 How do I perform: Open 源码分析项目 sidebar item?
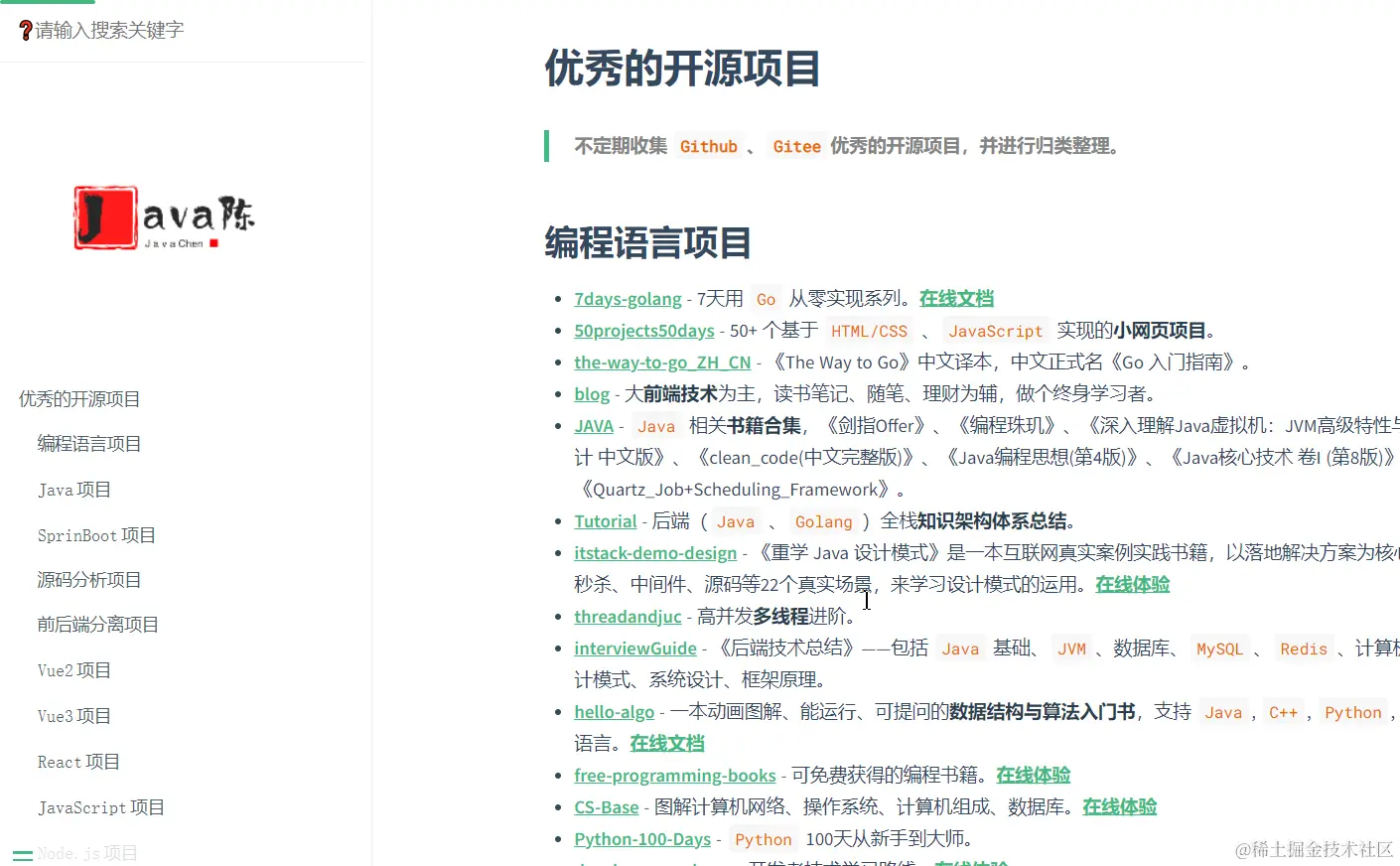pyautogui.click(x=89, y=580)
